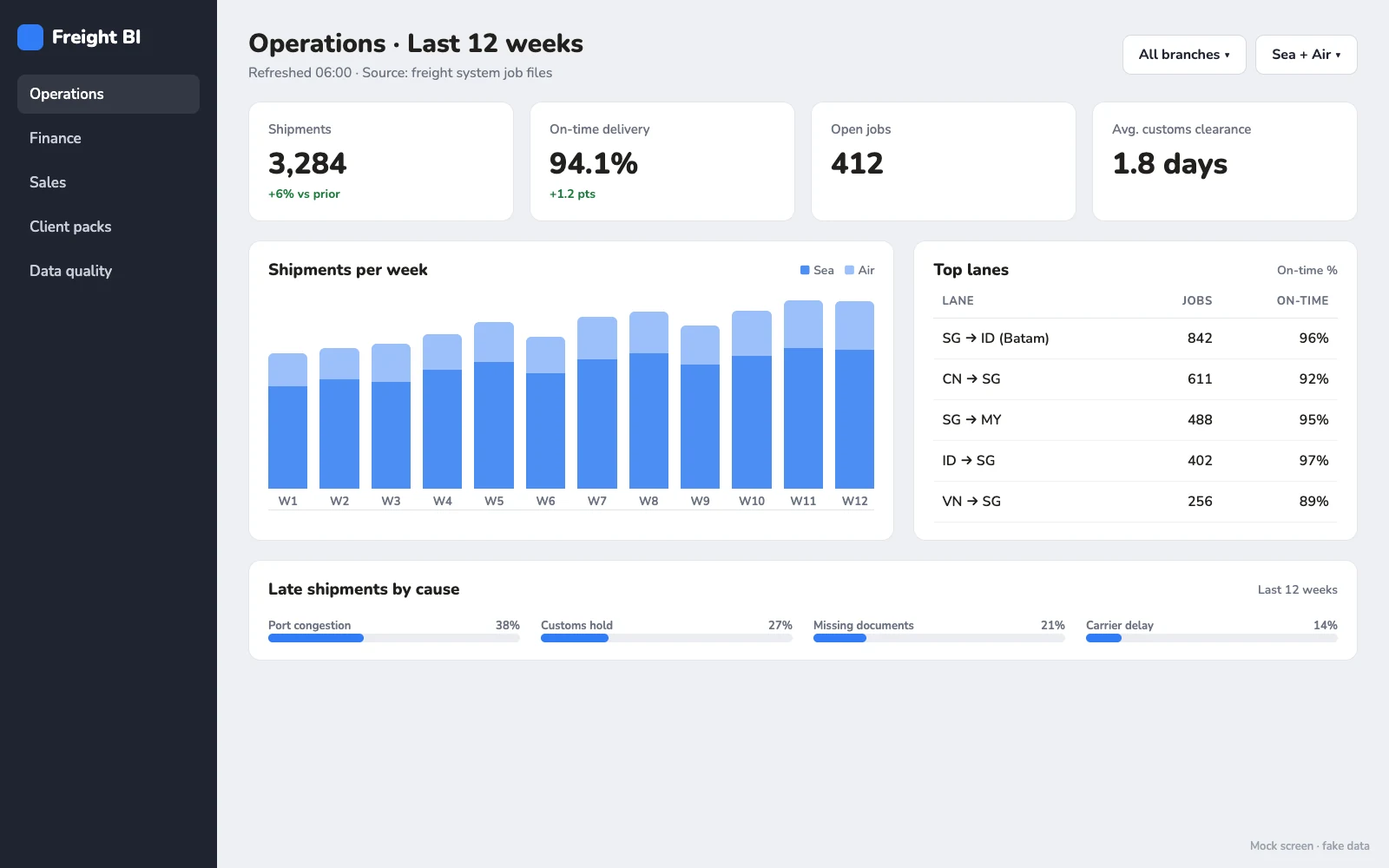Navigate to Data quality
The width and height of the screenshot is (1389, 868).
pyautogui.click(x=109, y=271)
